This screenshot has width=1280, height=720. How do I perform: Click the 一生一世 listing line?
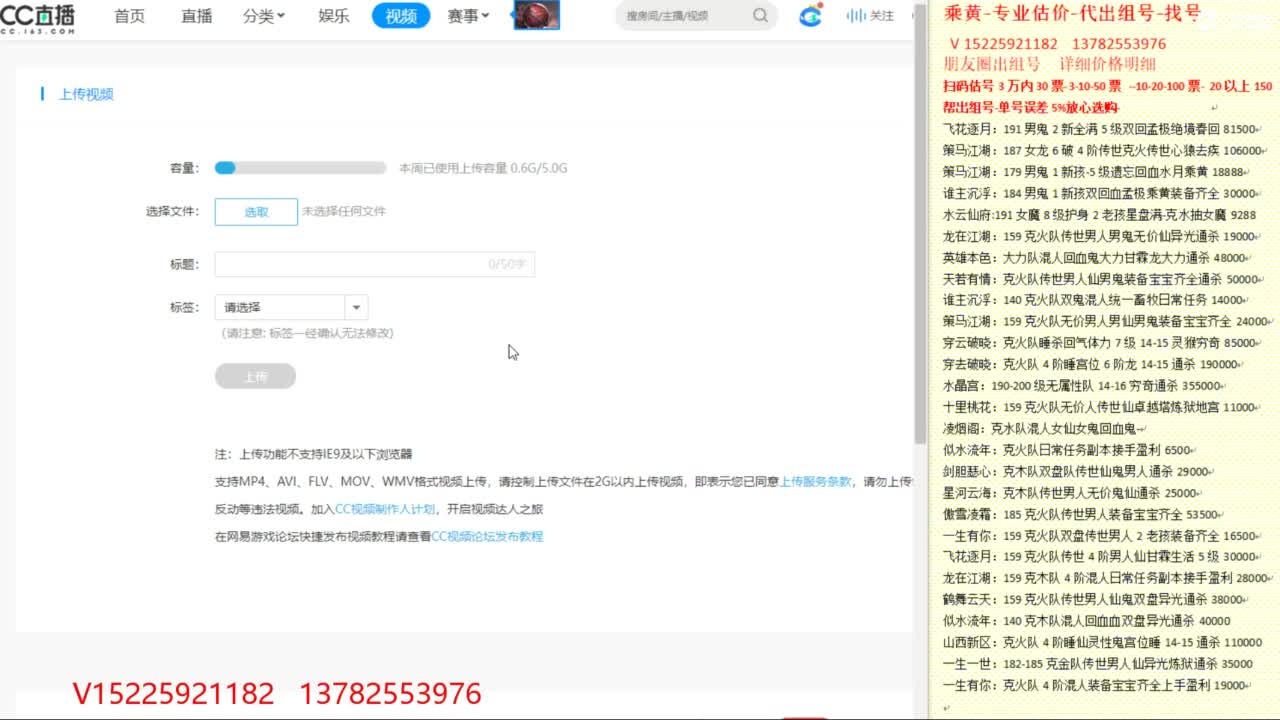pos(1100,663)
